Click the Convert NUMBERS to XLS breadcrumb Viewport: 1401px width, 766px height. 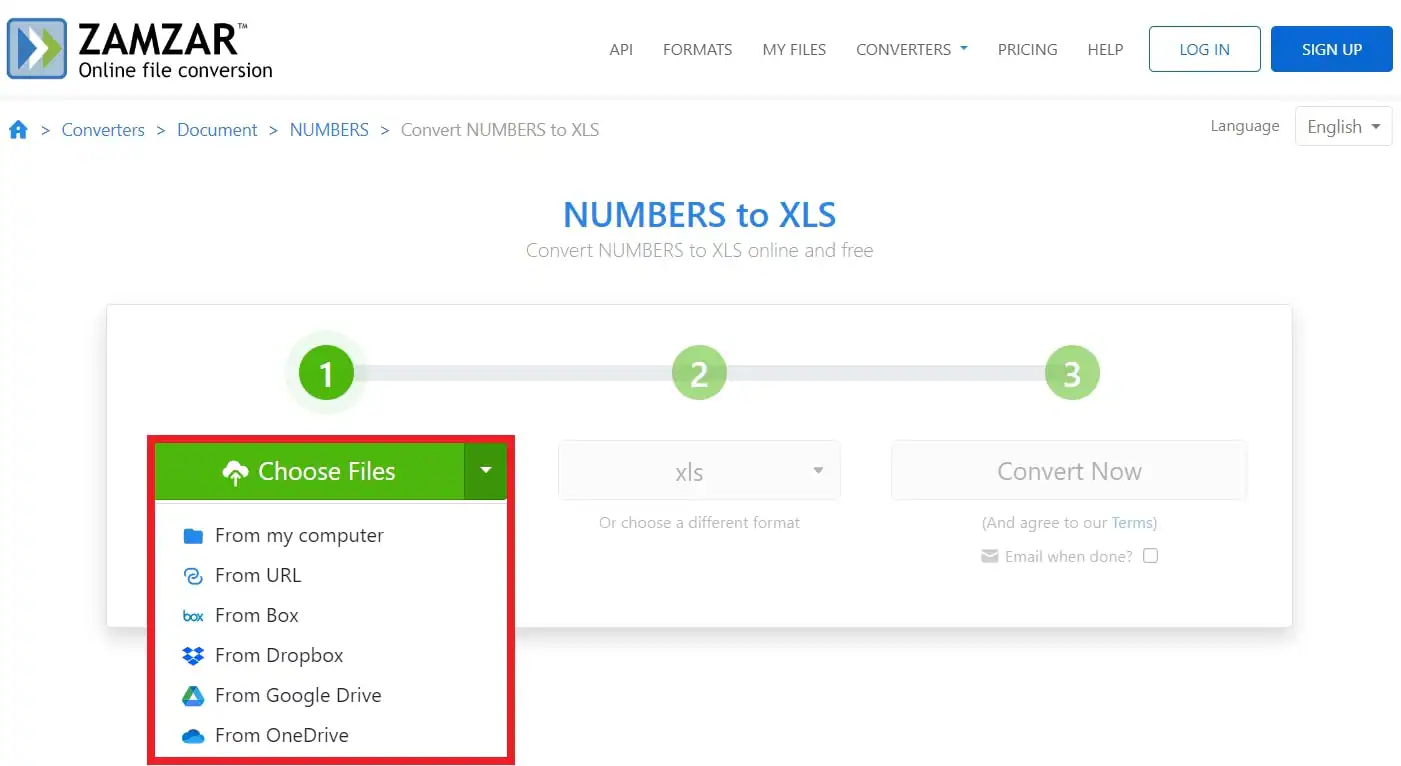point(500,130)
